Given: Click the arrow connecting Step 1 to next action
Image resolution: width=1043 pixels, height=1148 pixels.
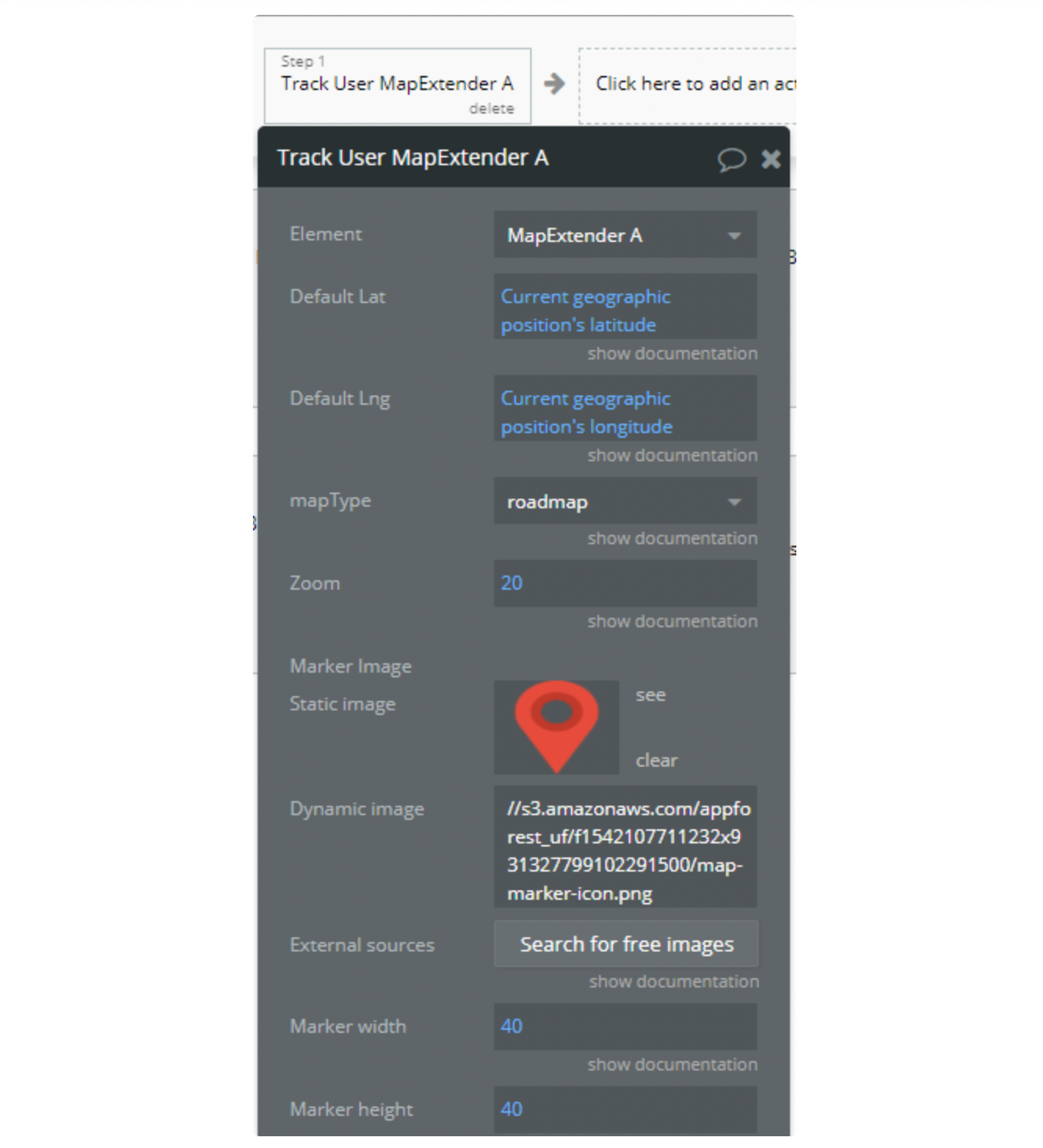Looking at the screenshot, I should [554, 85].
